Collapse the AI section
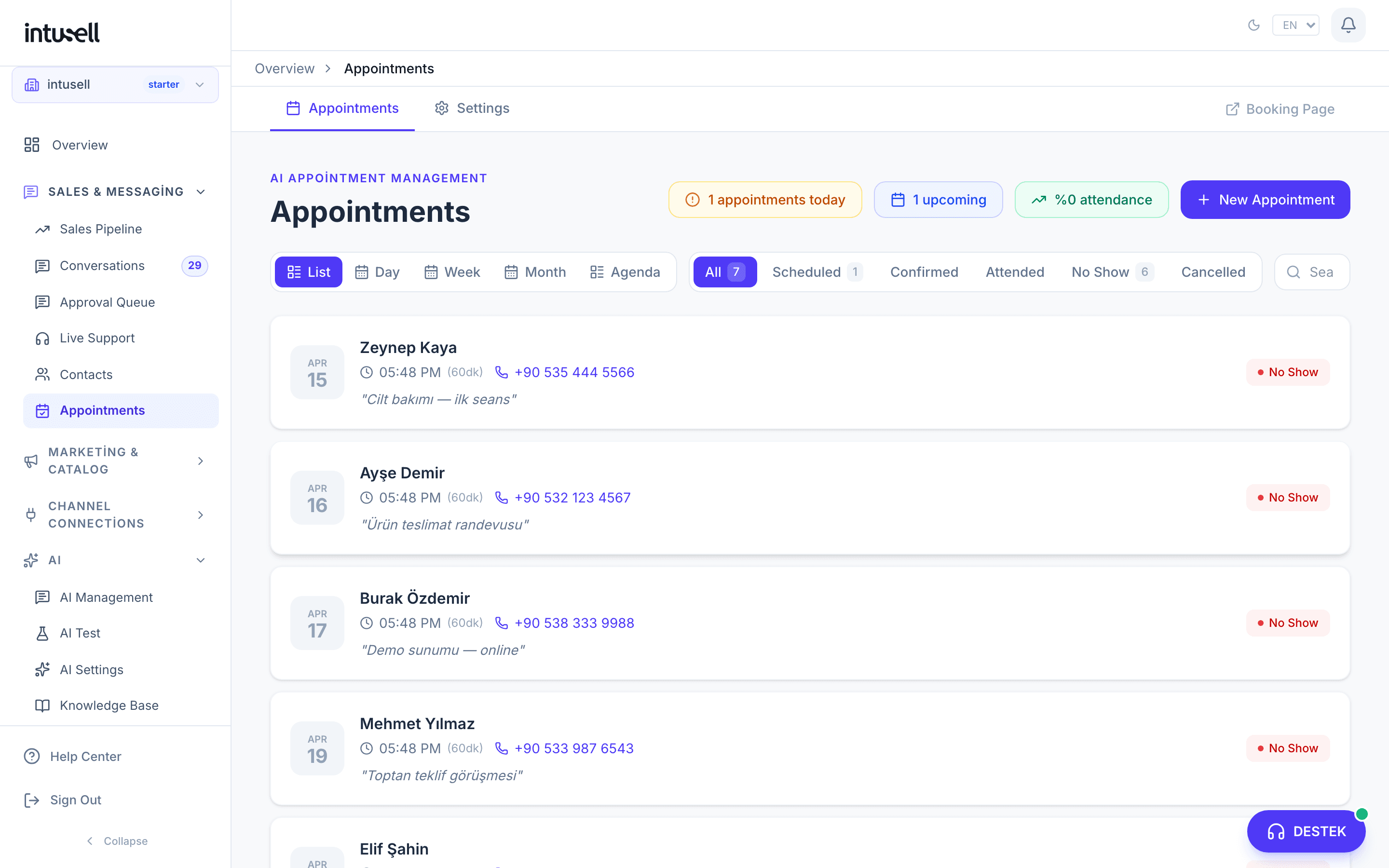Screen dimensions: 1389x868 pyautogui.click(x=115, y=560)
